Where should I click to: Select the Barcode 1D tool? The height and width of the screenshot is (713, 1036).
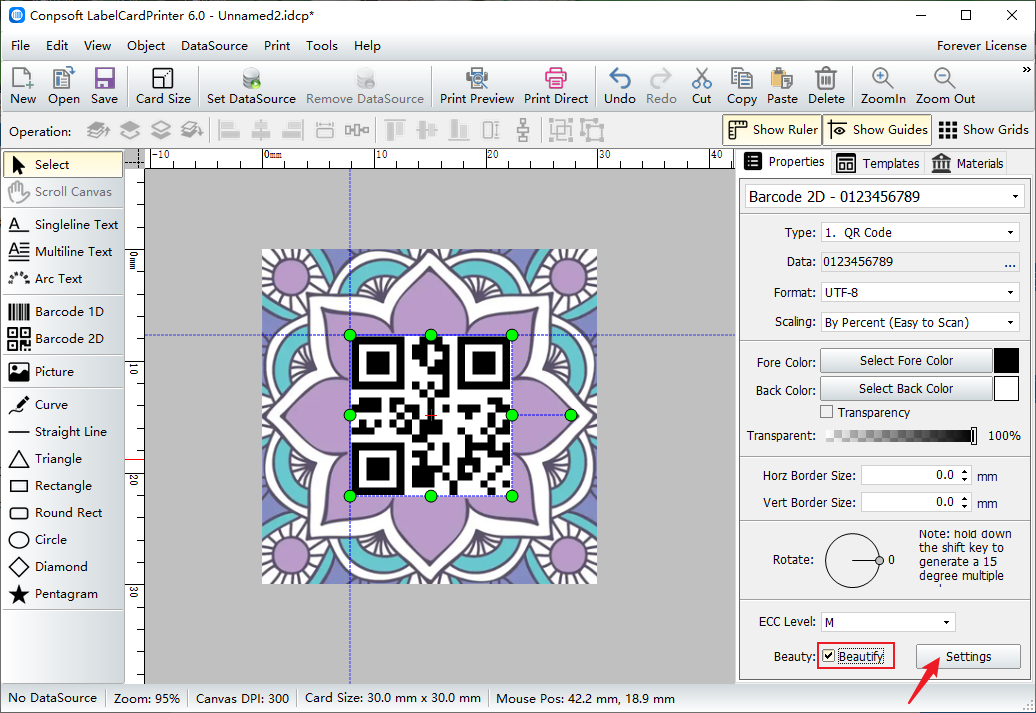click(x=63, y=311)
